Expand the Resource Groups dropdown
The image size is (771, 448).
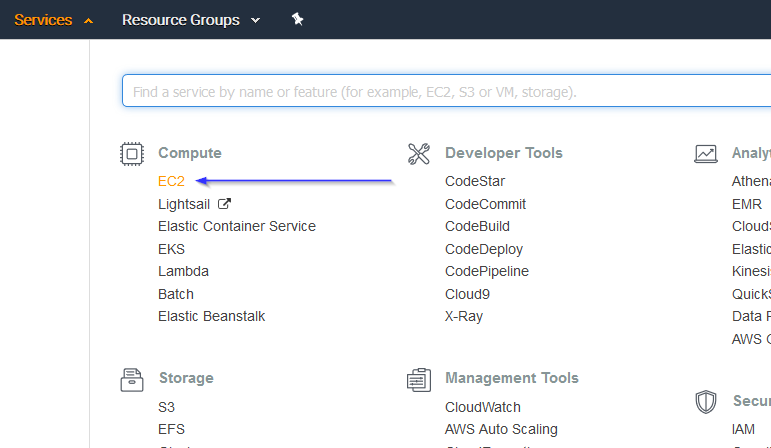[x=191, y=20]
